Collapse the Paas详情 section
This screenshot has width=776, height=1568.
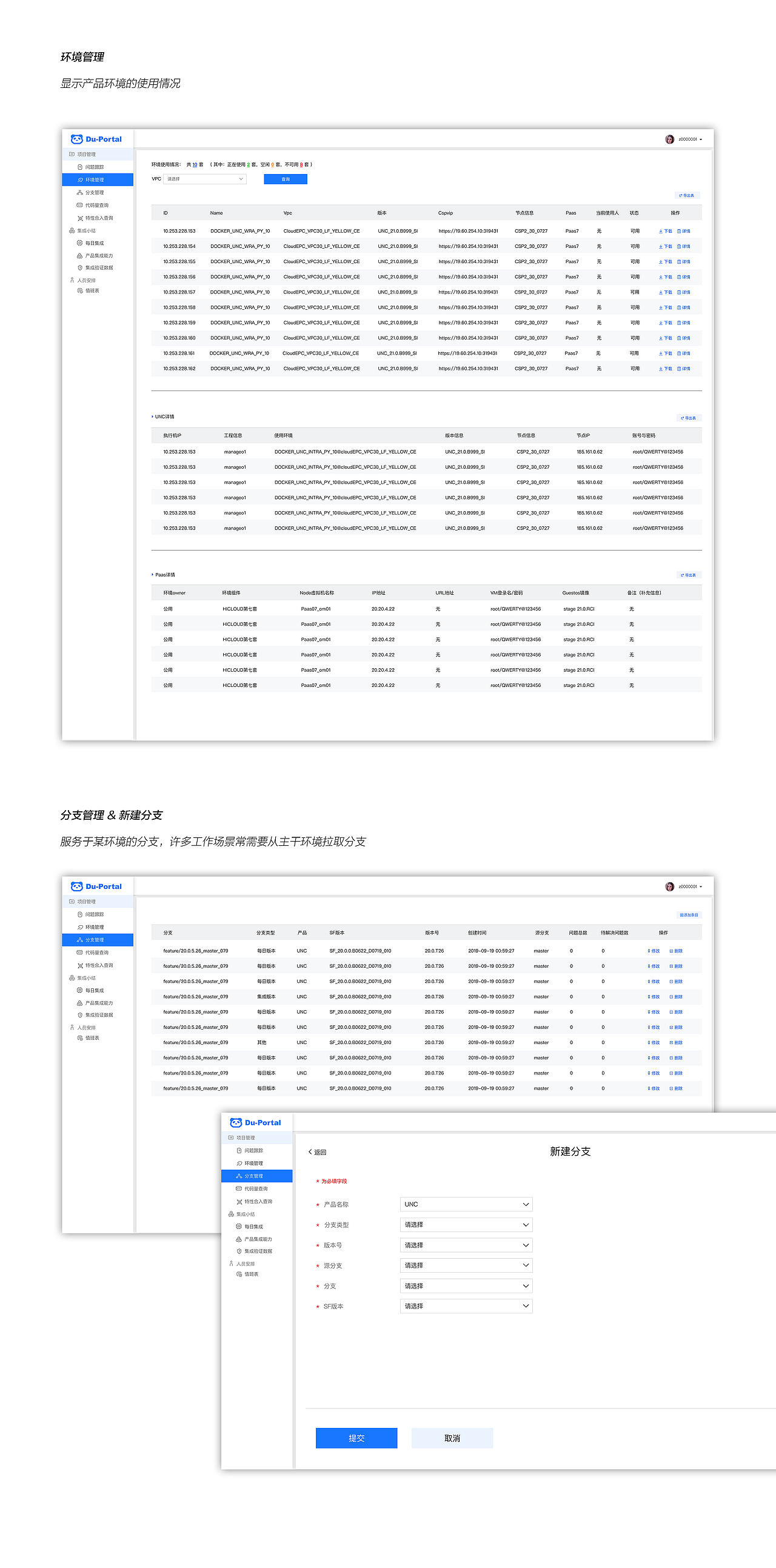[x=152, y=575]
